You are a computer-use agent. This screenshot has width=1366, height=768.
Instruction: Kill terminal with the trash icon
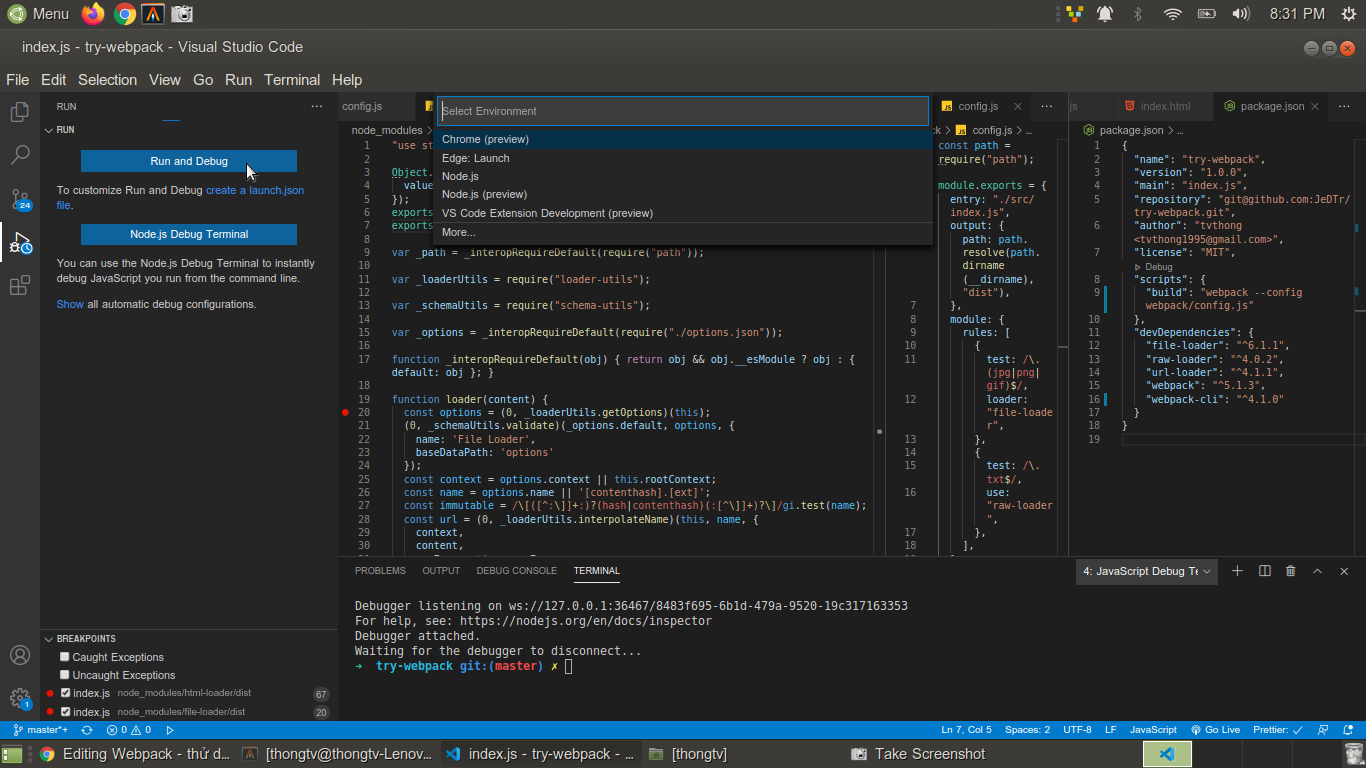pos(1290,571)
